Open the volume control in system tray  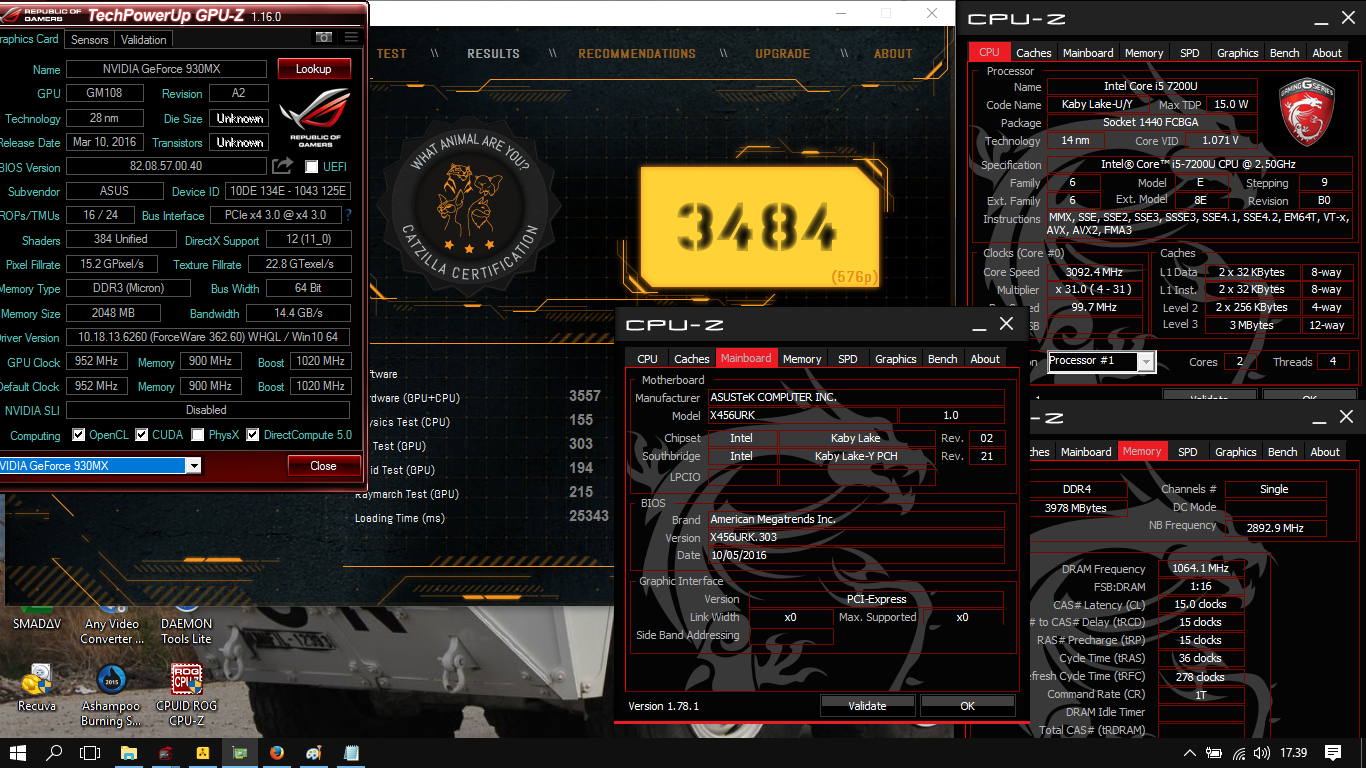[1263, 753]
